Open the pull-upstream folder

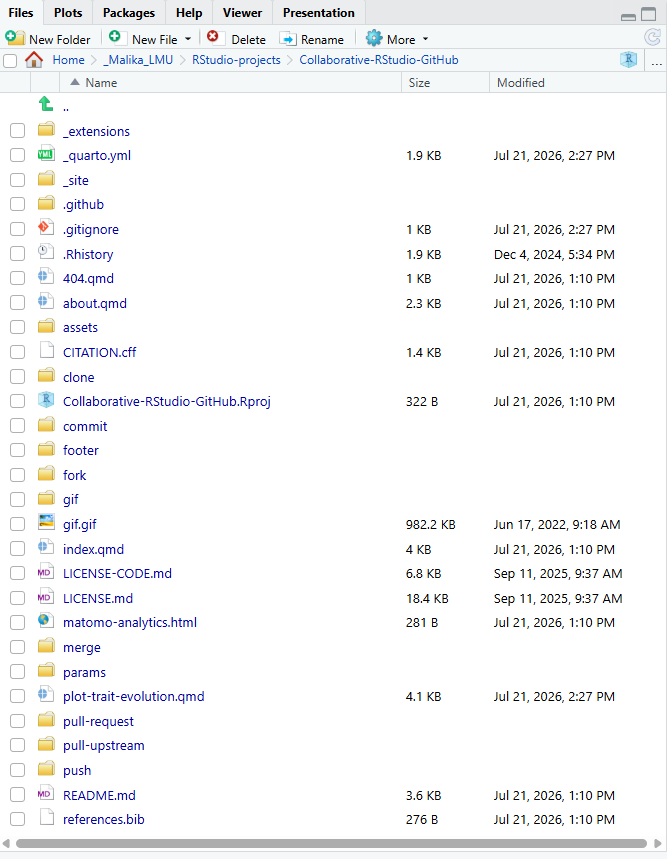click(x=104, y=746)
